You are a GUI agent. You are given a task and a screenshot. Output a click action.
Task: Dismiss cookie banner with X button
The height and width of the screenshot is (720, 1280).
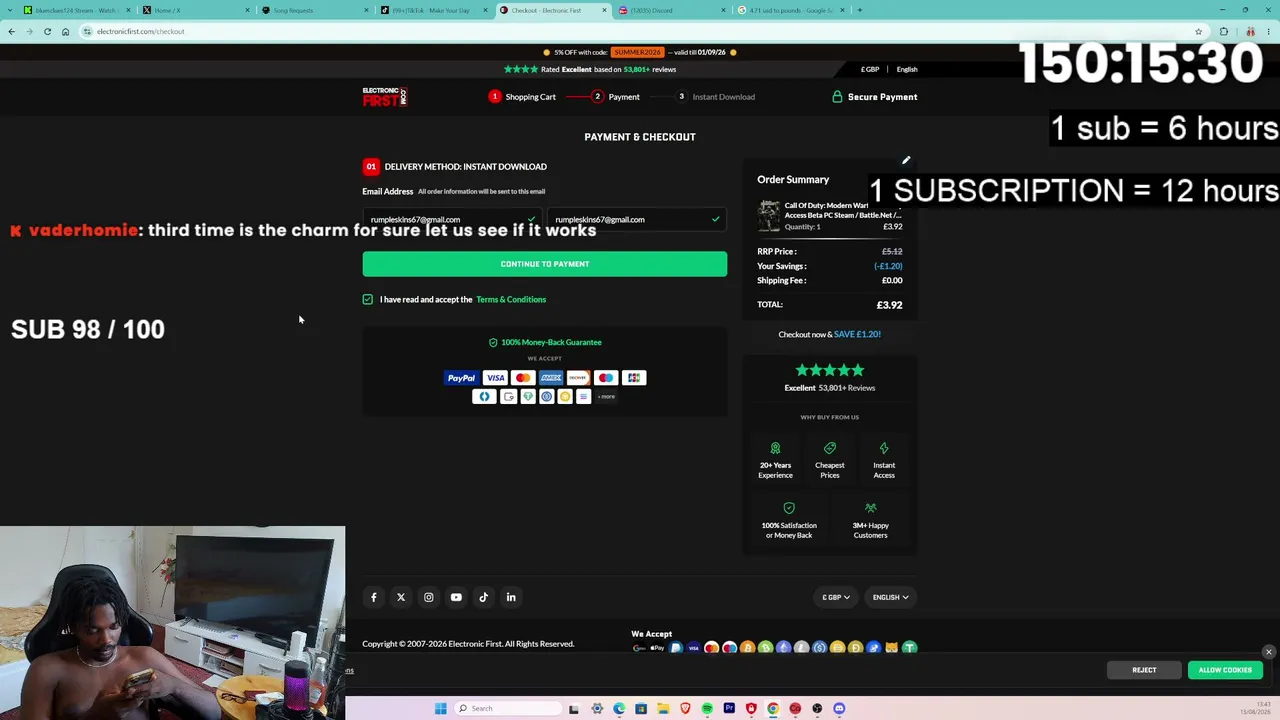[1269, 652]
